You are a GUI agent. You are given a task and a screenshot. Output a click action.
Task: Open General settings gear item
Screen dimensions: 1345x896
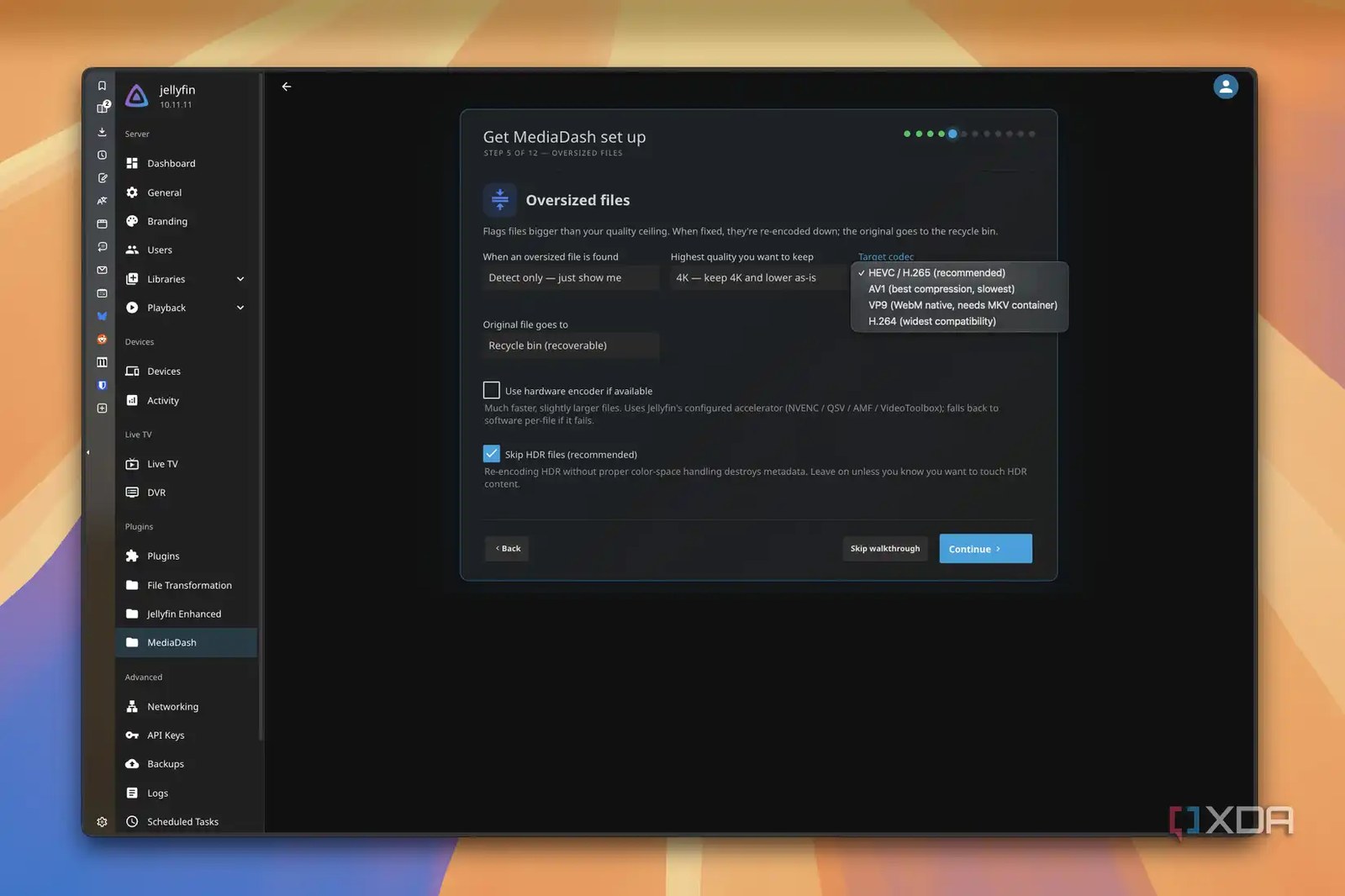(187, 192)
